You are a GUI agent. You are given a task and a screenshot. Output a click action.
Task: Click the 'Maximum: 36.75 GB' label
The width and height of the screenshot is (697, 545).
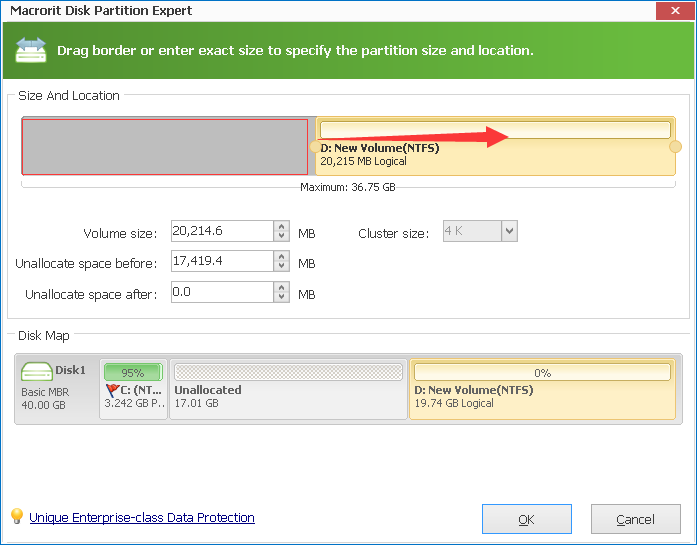pyautogui.click(x=348, y=187)
